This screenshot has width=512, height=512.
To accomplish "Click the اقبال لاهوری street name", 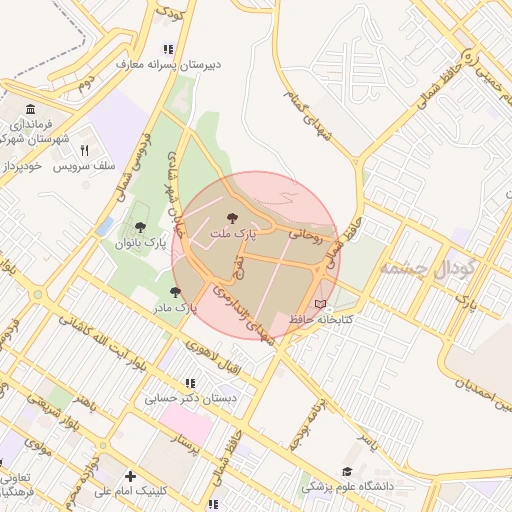I will coord(213,357).
